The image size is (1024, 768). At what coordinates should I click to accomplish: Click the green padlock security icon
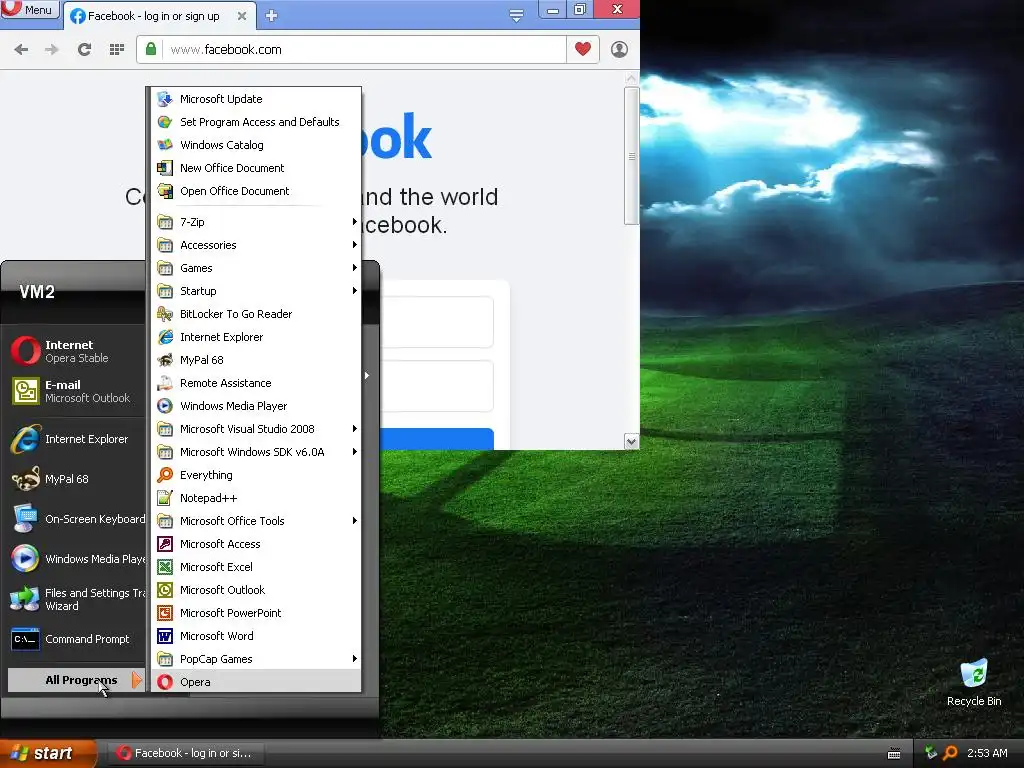(x=151, y=49)
